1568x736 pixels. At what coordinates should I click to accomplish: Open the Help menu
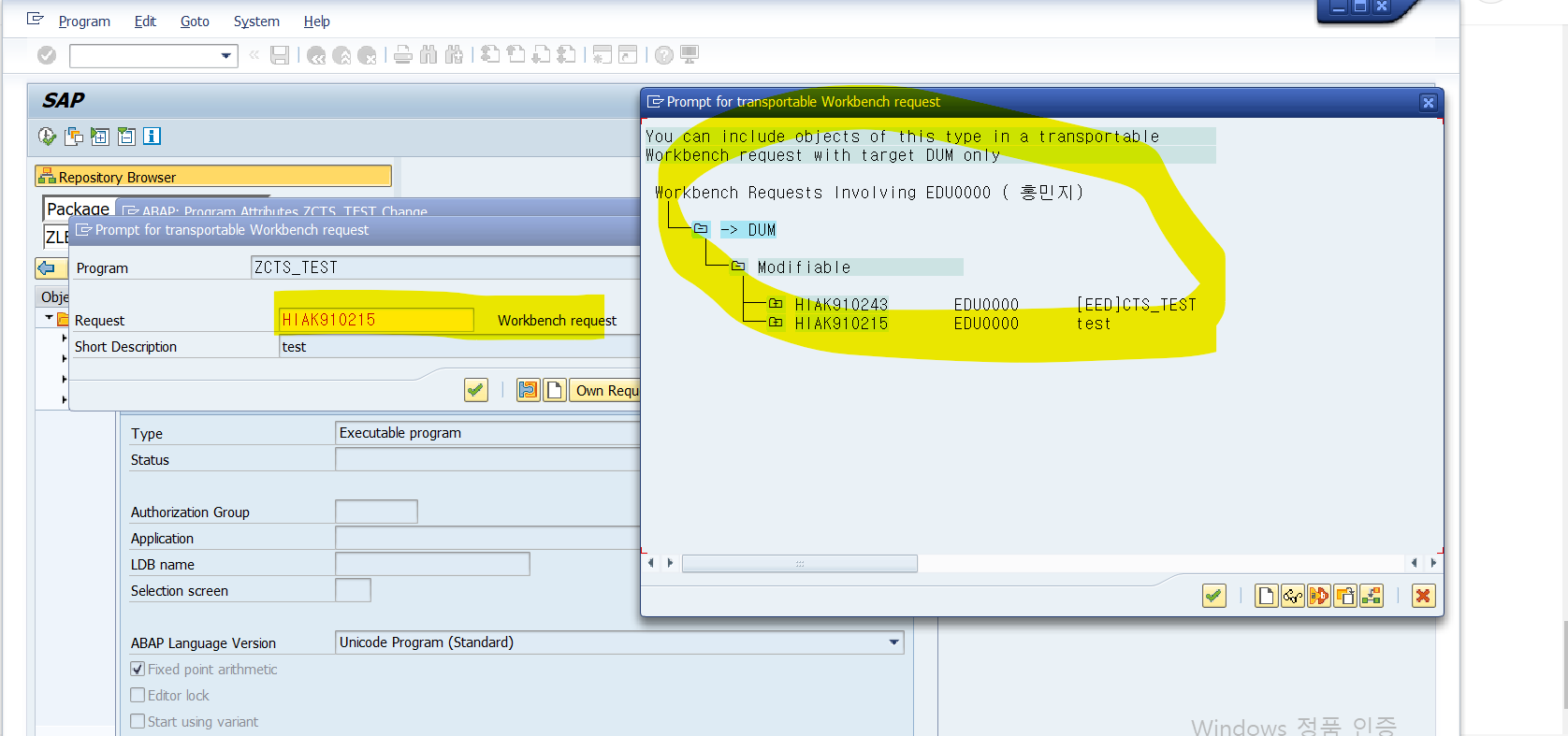pos(316,22)
